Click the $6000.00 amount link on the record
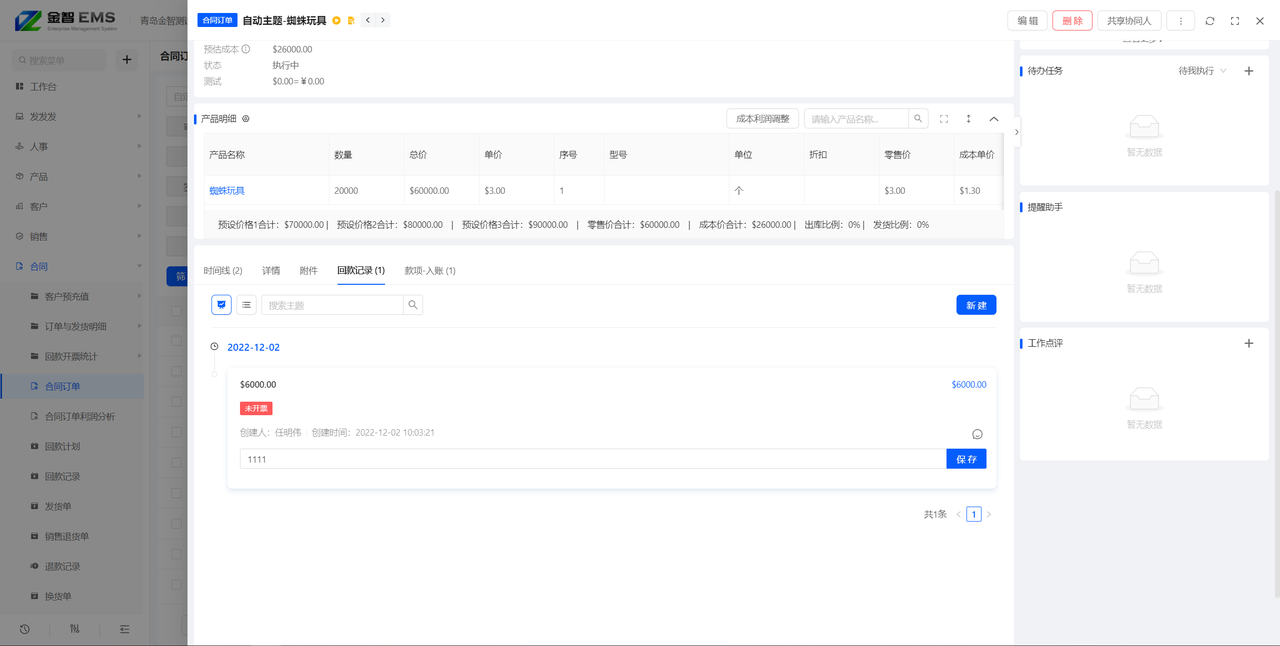 (969, 385)
